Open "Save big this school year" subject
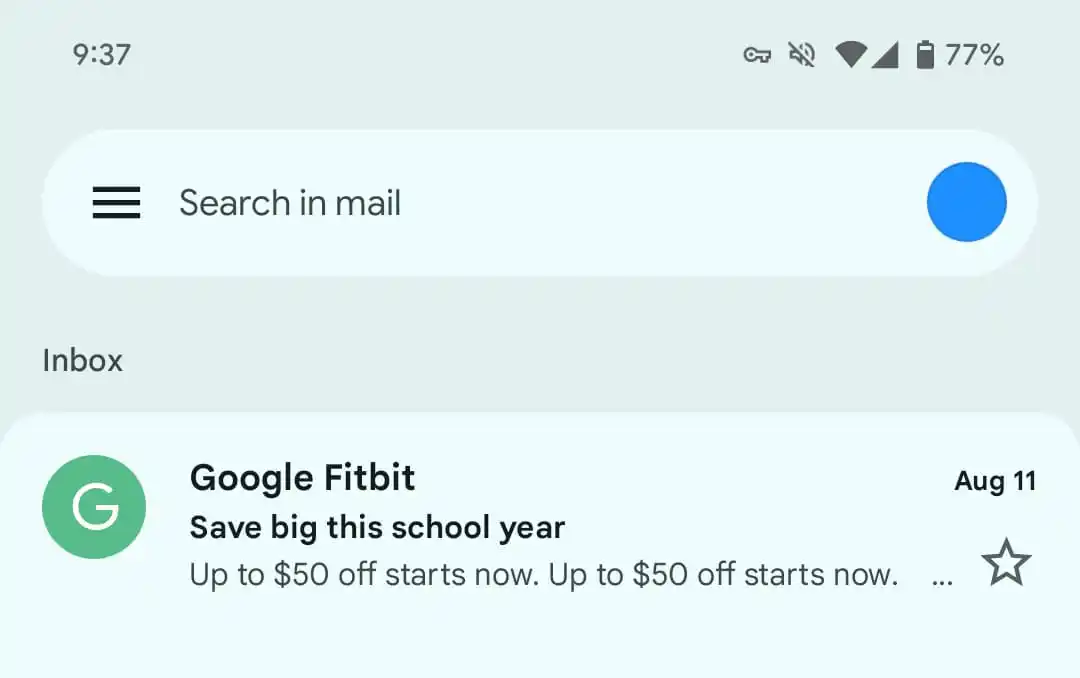The height and width of the screenshot is (678, 1080). (x=377, y=527)
